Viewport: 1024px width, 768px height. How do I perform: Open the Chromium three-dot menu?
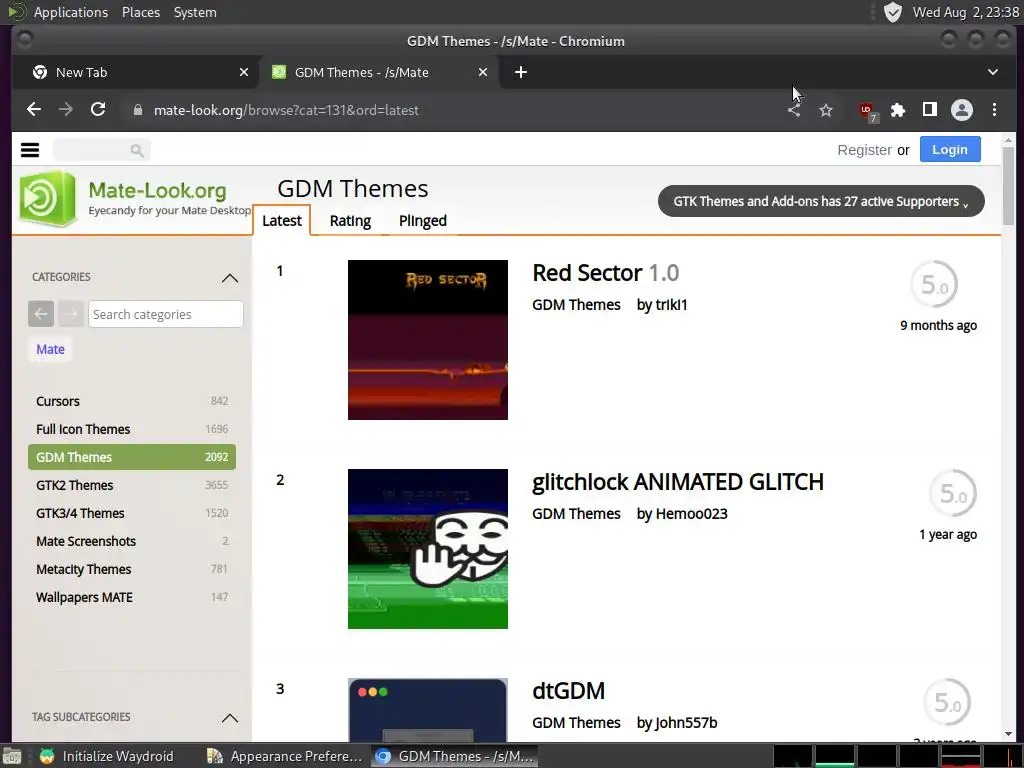point(994,110)
